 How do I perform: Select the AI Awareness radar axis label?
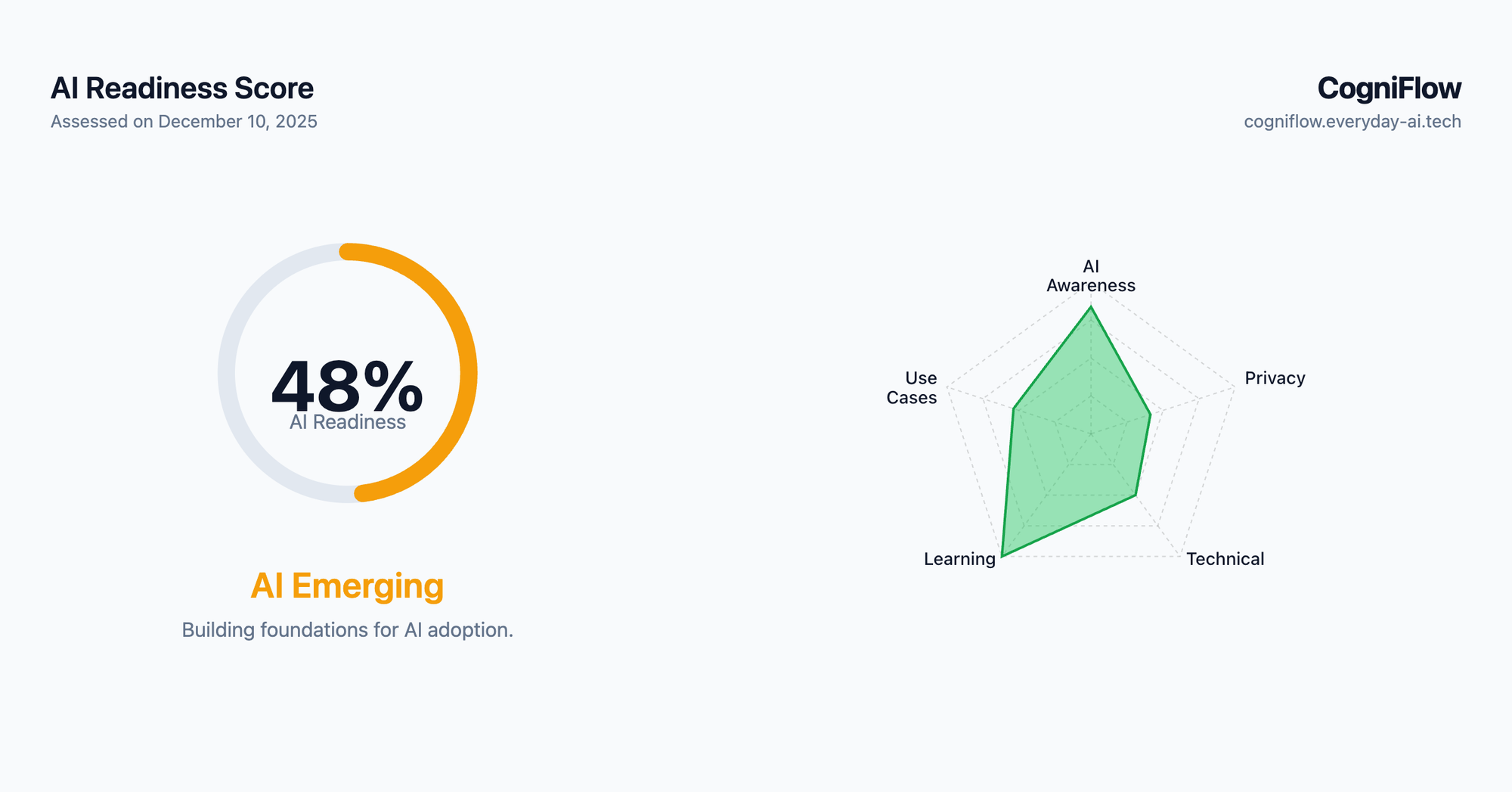pyautogui.click(x=1090, y=276)
